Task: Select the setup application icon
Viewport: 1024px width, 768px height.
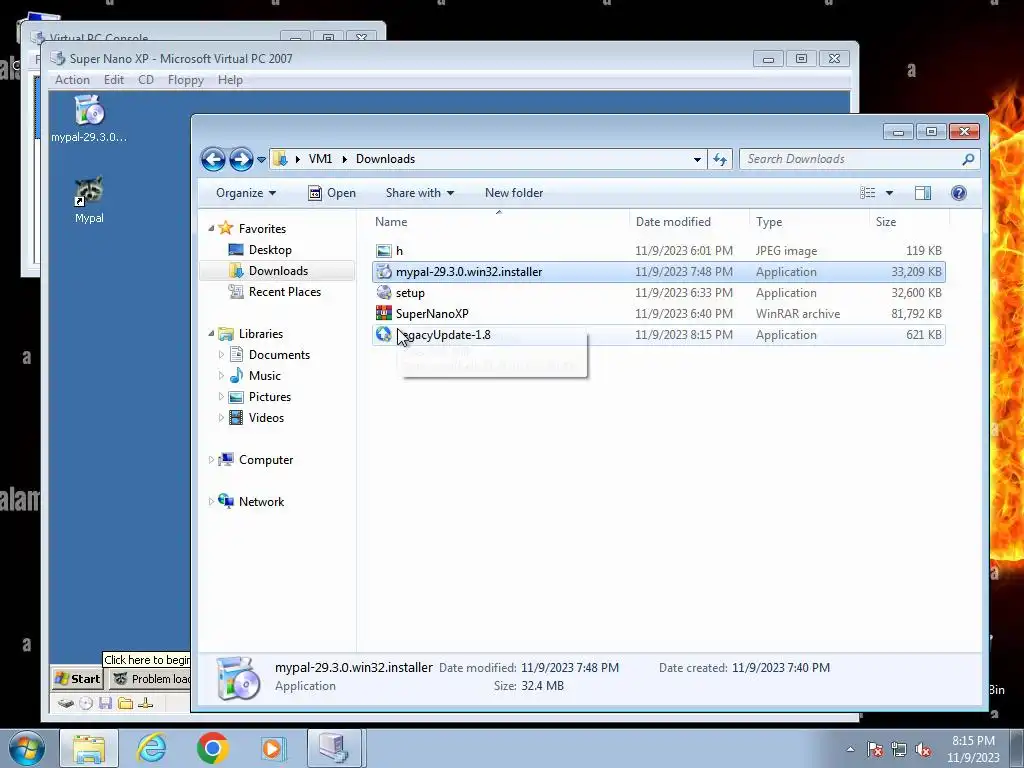Action: pyautogui.click(x=384, y=293)
